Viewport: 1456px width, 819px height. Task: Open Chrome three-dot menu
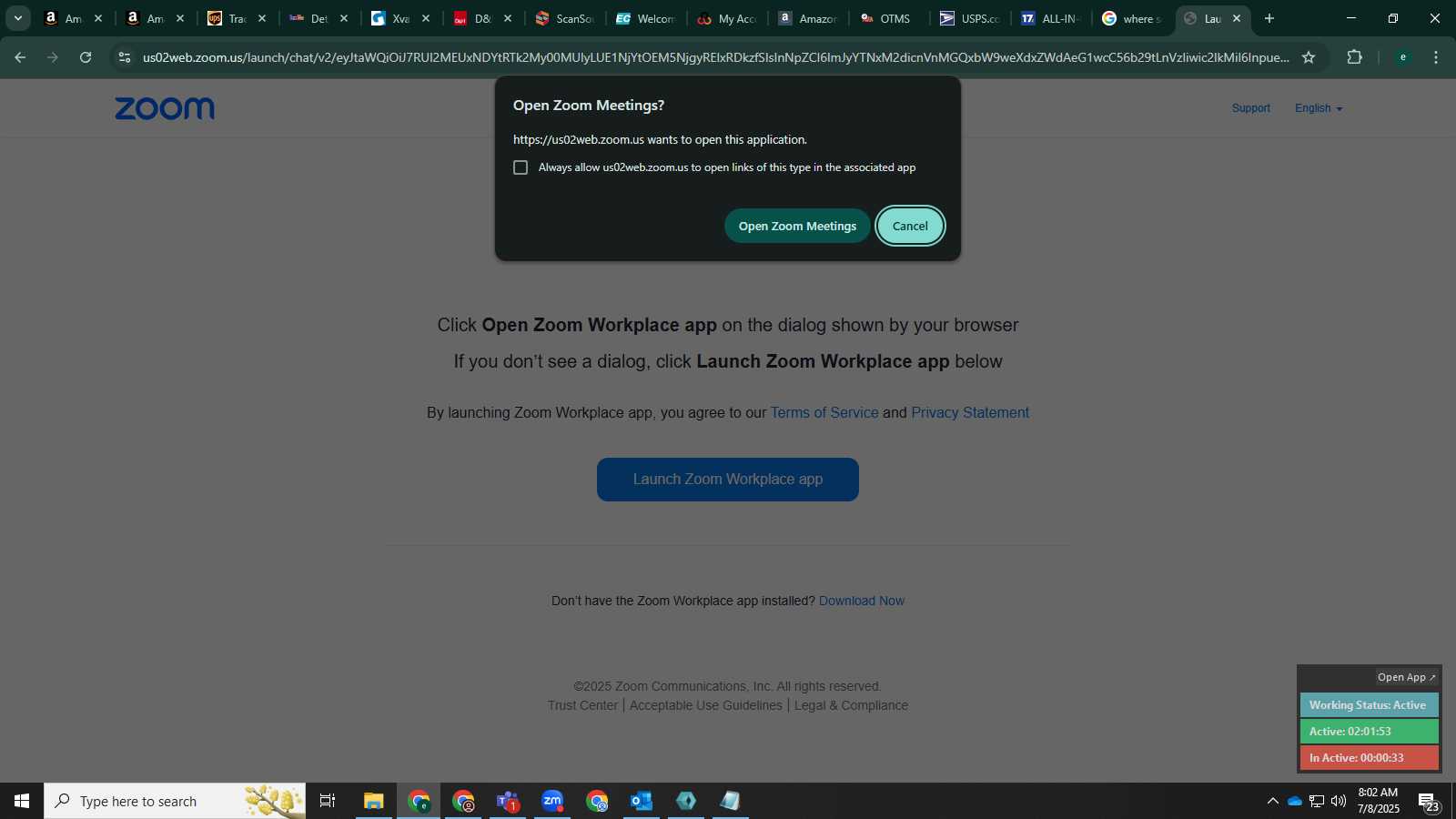click(1436, 57)
